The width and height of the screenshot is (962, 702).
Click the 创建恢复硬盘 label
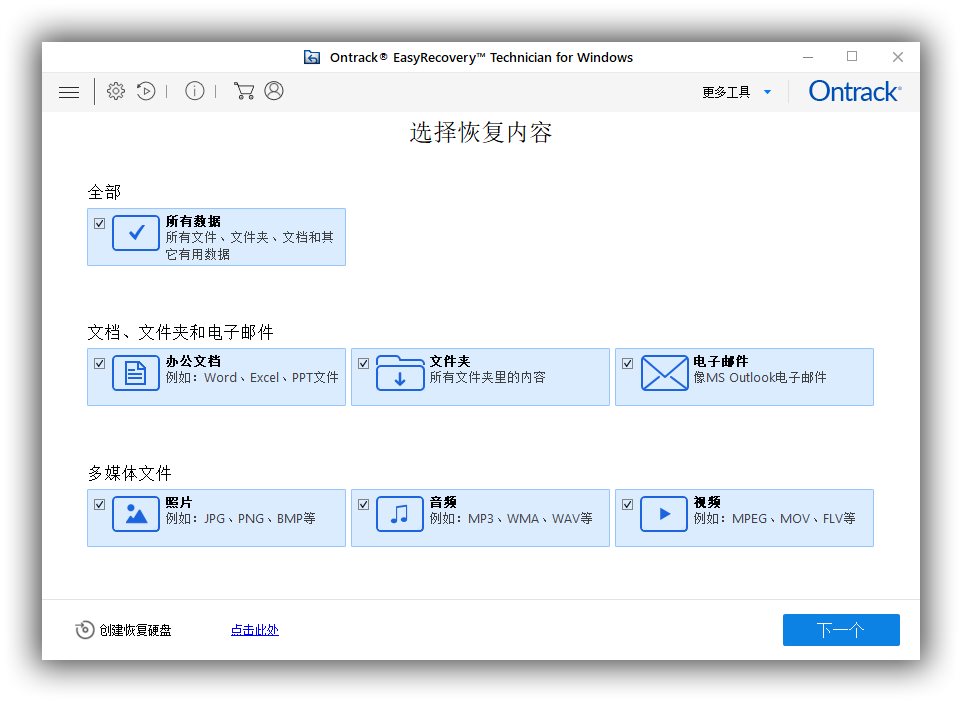point(136,630)
